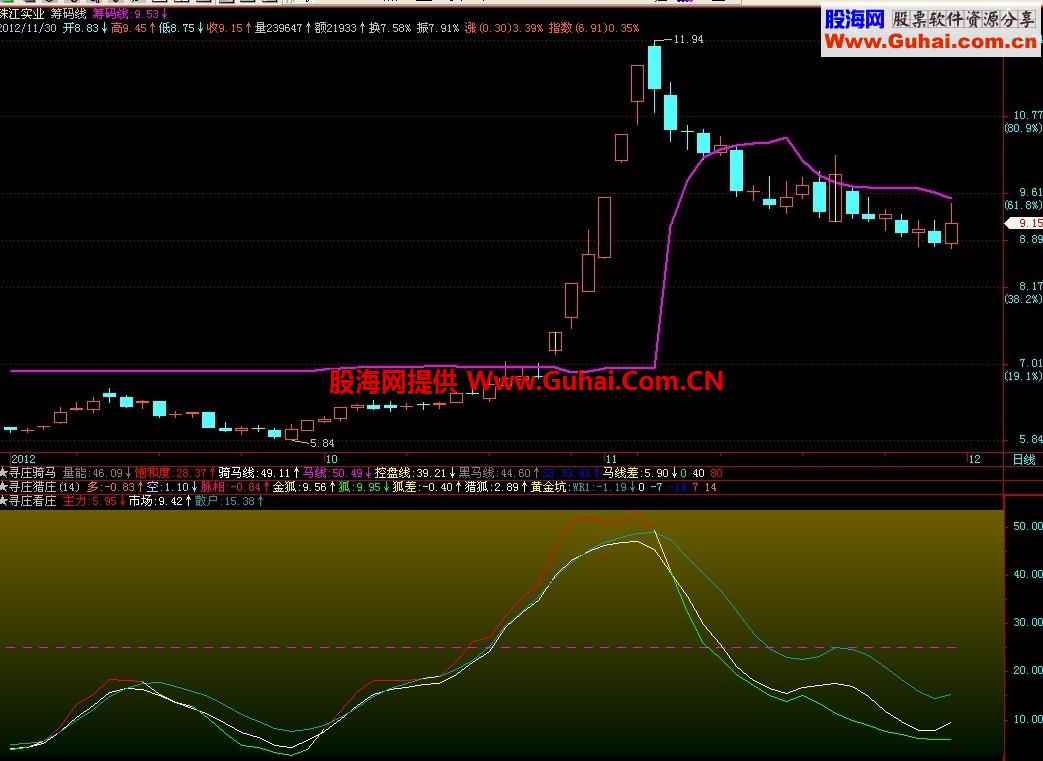Click the month 12 marker on time axis

coord(974,459)
